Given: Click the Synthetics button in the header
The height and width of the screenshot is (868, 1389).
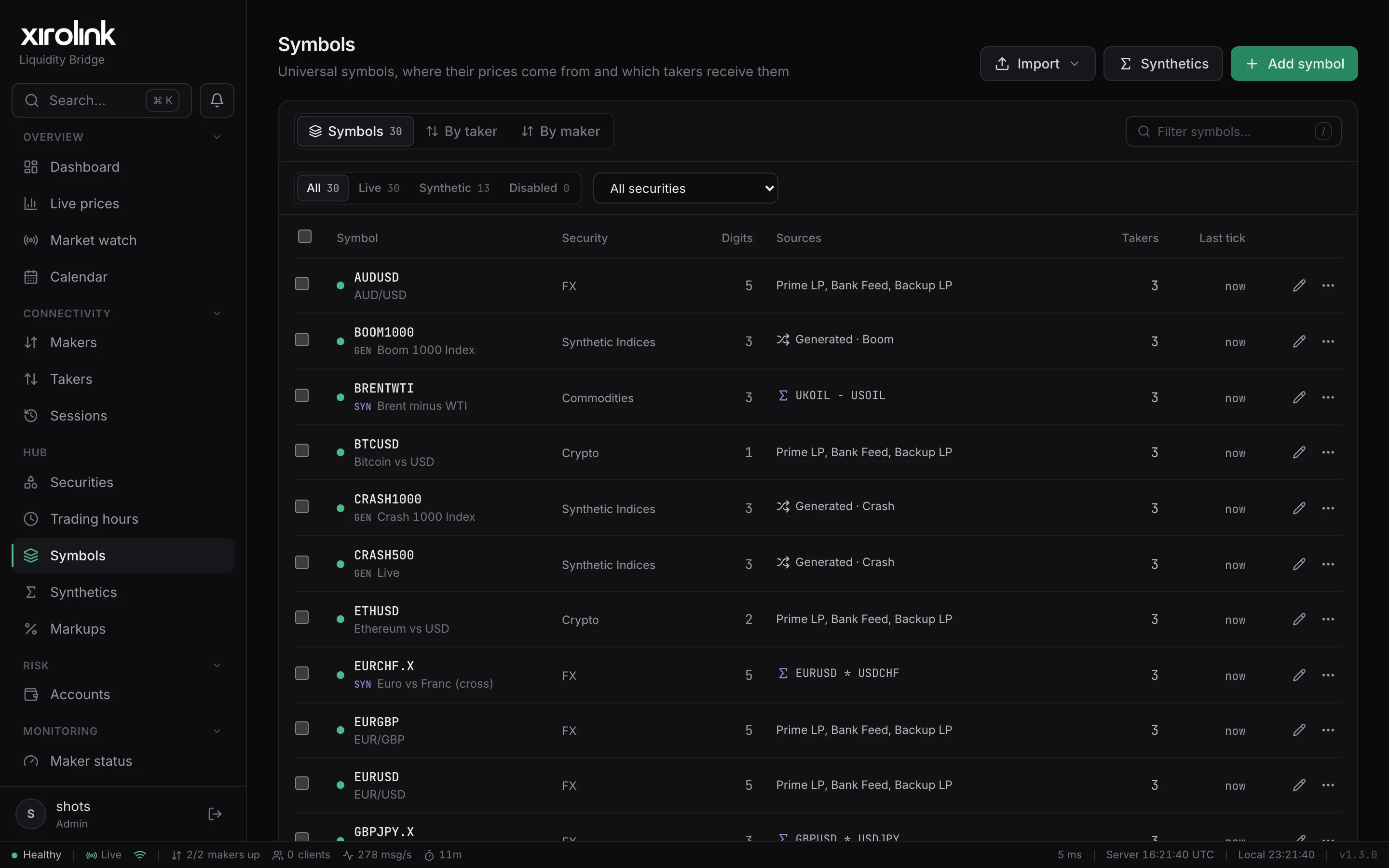Looking at the screenshot, I should 1163,64.
